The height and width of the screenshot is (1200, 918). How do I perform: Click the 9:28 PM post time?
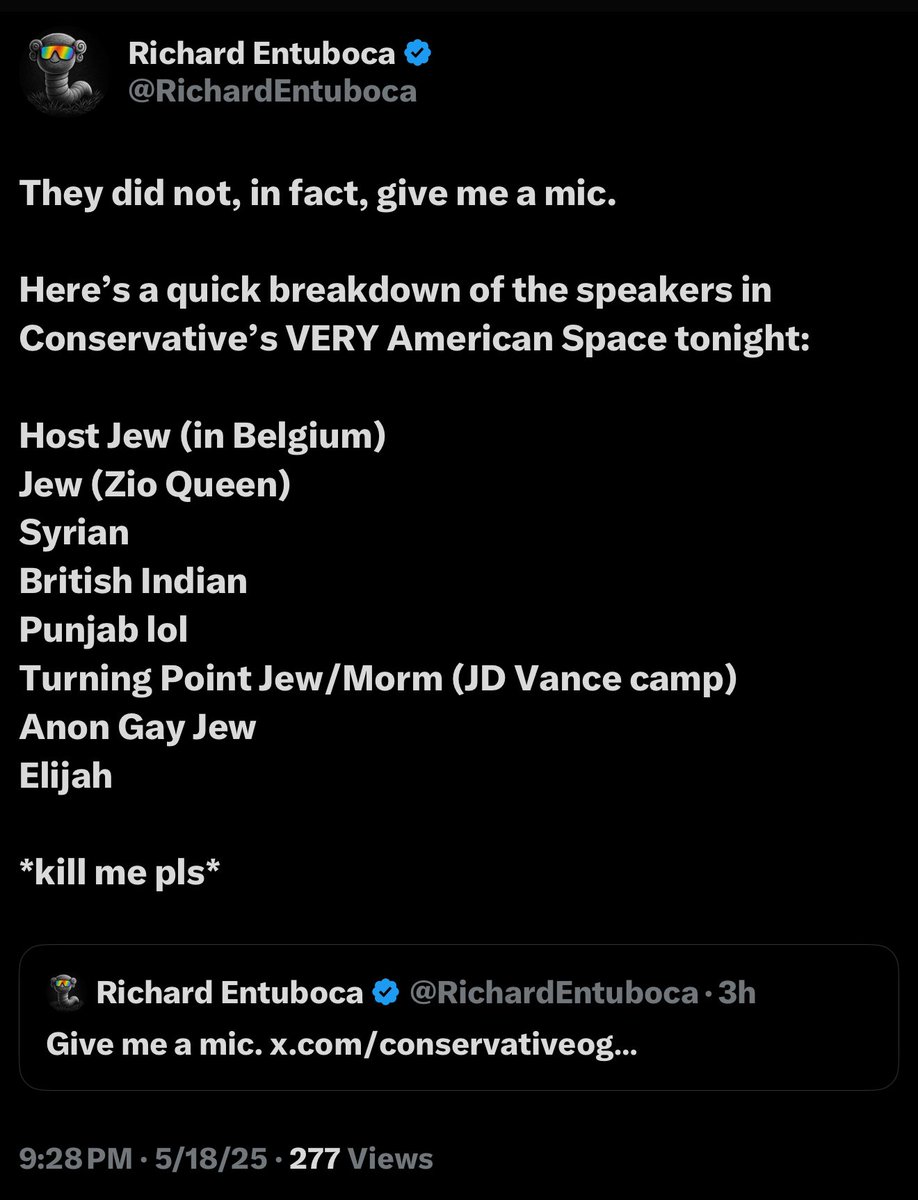tap(76, 1158)
